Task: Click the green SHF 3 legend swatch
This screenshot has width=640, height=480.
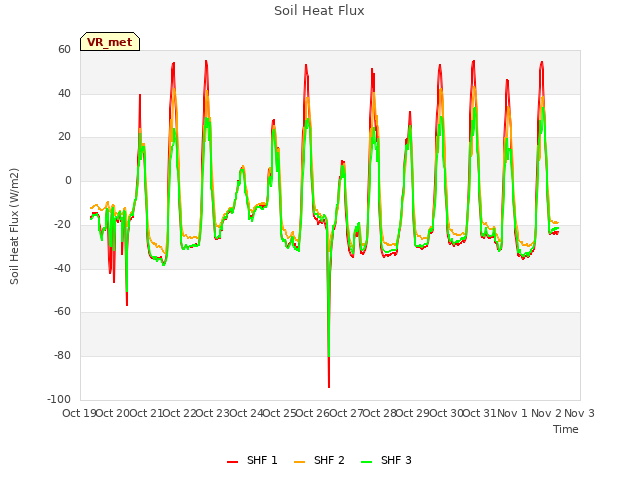Action: pyautogui.click(x=367, y=462)
